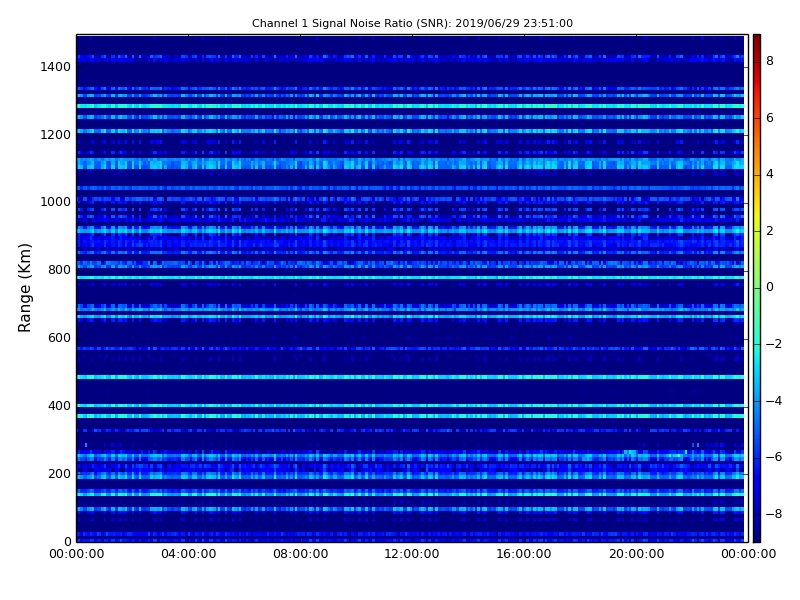Click the red top end of the colorbar
Image resolution: width=800 pixels, height=600 pixels.
coord(757,41)
